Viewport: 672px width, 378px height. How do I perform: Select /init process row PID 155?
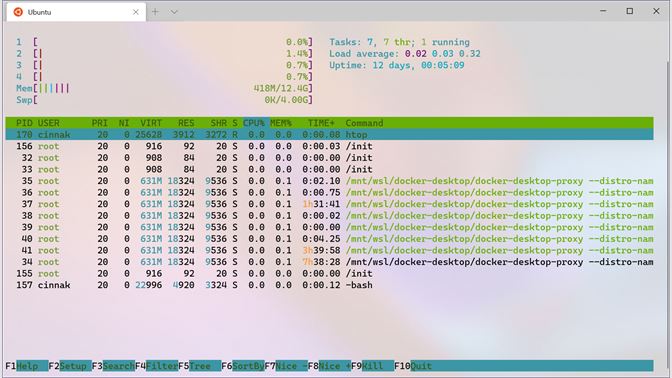330,273
